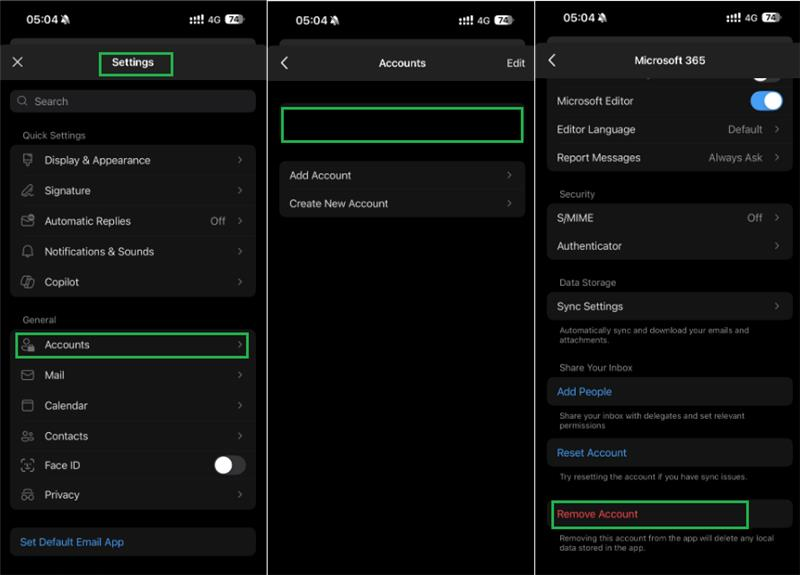The height and width of the screenshot is (575, 800).
Task: Click the Editor Language label
Action: click(x=596, y=130)
